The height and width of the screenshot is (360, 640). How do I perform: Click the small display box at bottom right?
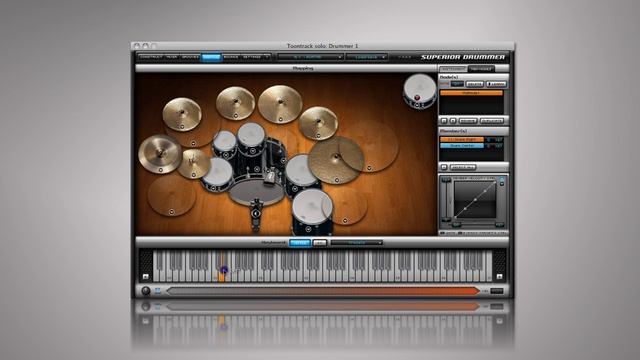pyautogui.click(x=497, y=291)
